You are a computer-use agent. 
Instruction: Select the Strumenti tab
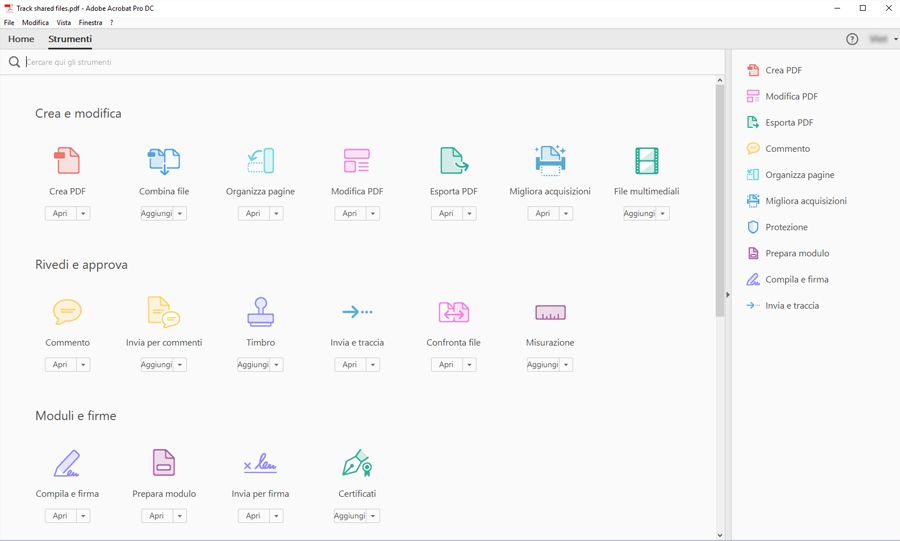(70, 39)
